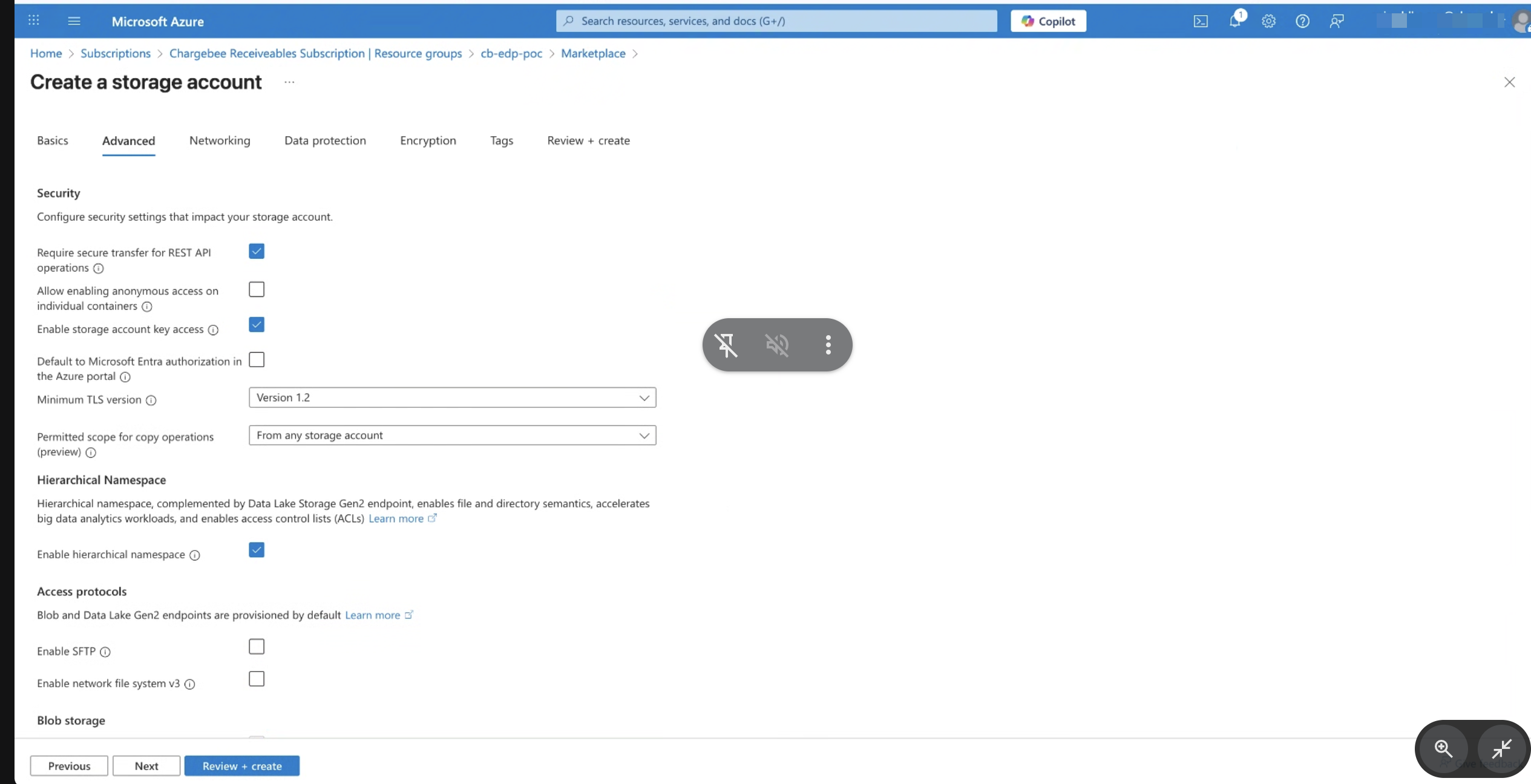Screen dimensions: 1531x784
Task: Open the help question mark icon
Action: pyautogui.click(x=1302, y=21)
